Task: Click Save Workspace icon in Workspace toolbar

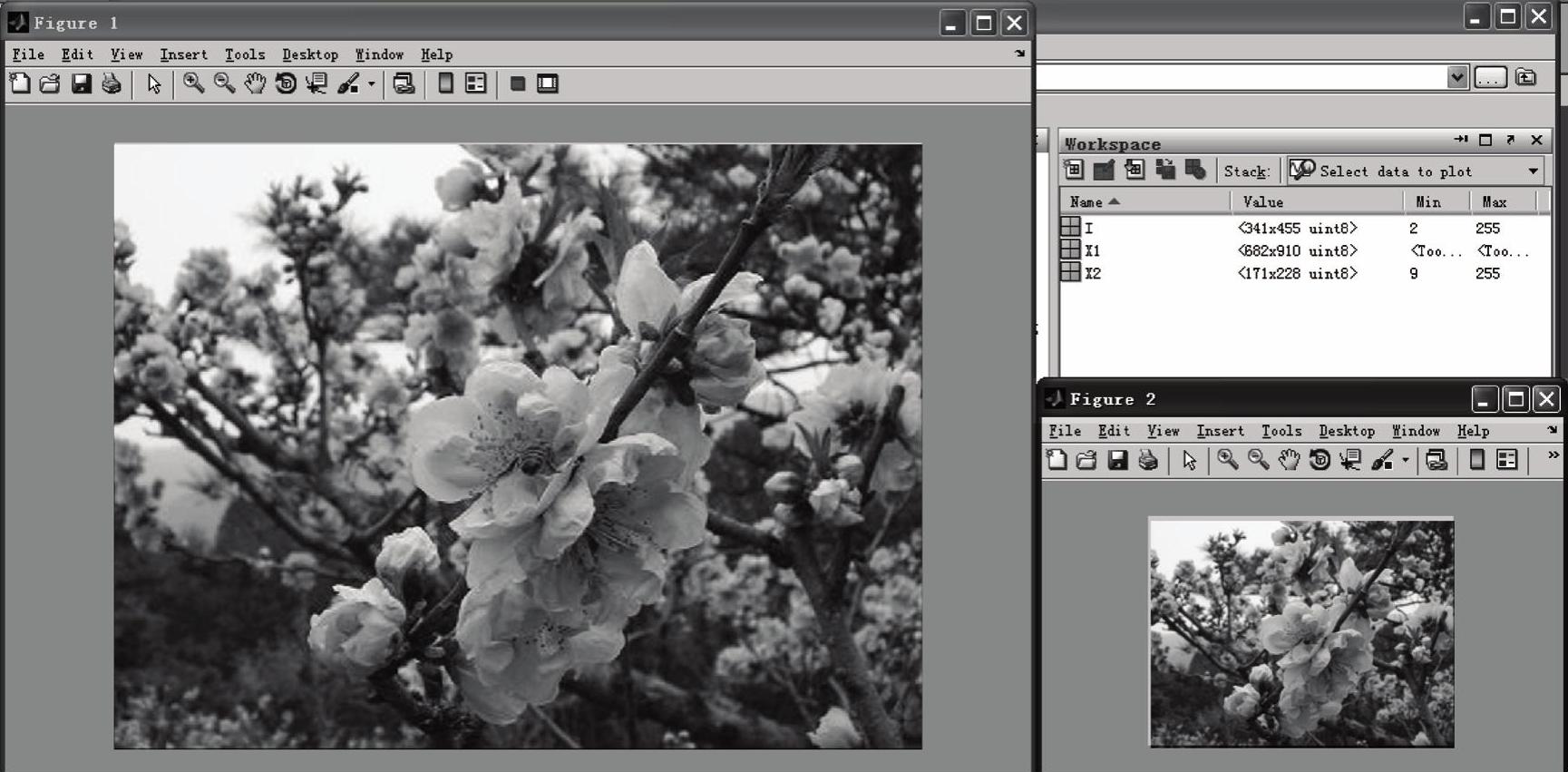Action: [x=1165, y=170]
